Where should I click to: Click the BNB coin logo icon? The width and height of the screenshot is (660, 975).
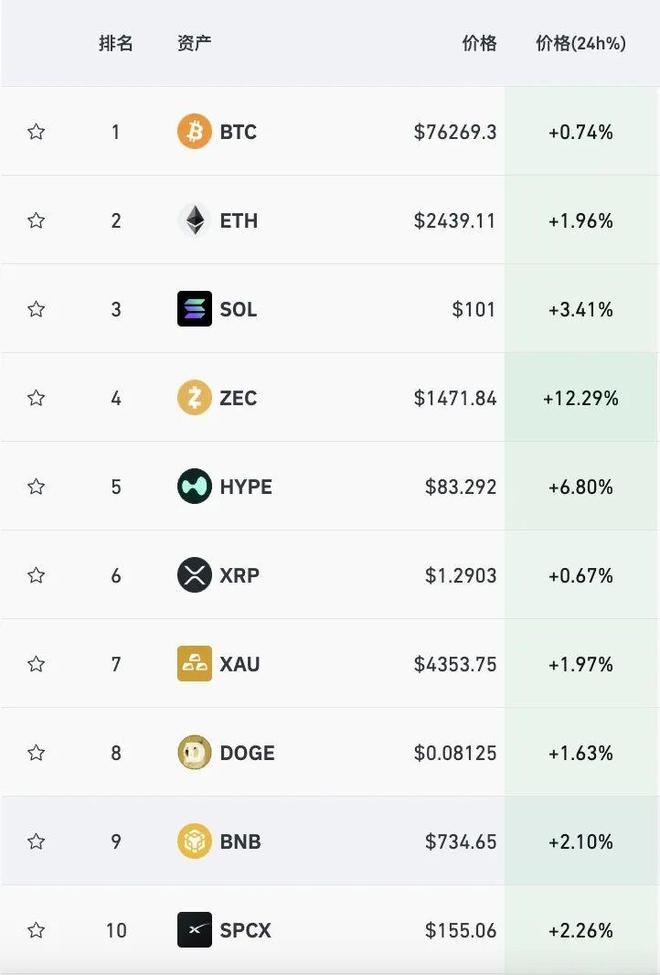pyautogui.click(x=194, y=841)
